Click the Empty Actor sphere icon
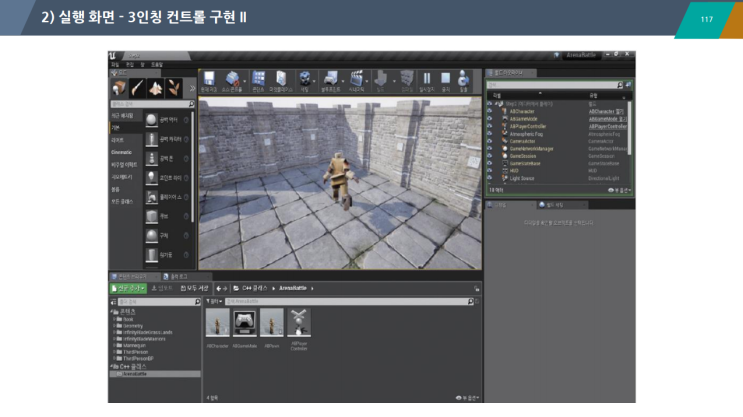Screen dimensions: 743x417 tap(151, 120)
